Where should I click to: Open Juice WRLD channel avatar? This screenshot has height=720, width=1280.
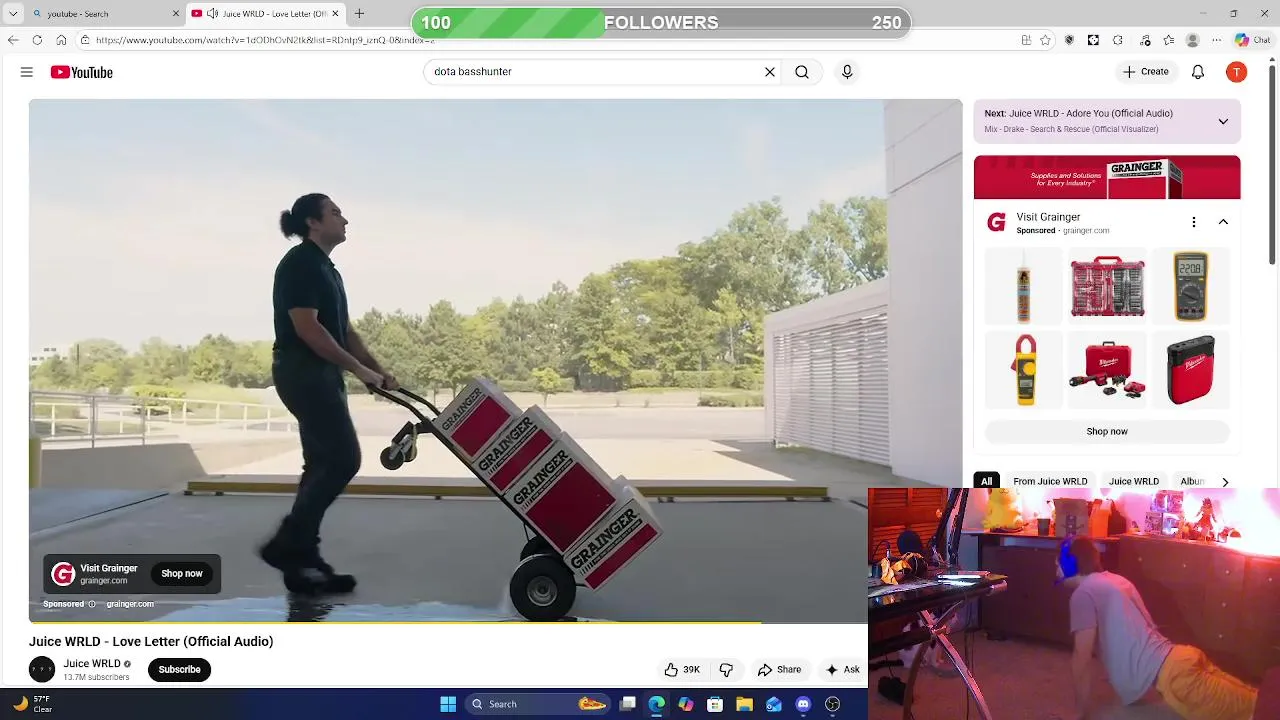pyautogui.click(x=42, y=670)
